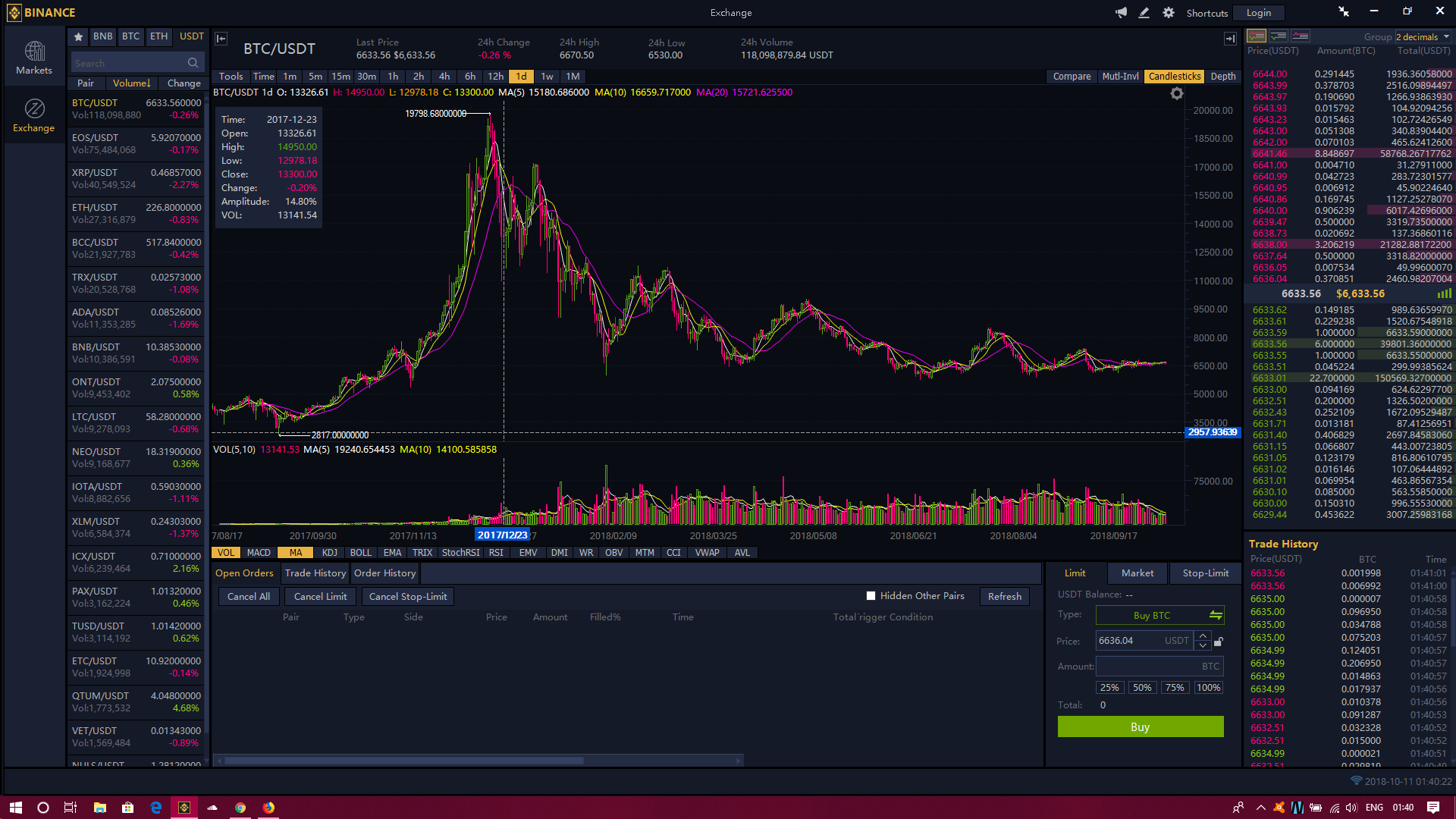Open the chart settings gear
Image resolution: width=1456 pixels, height=819 pixels.
click(x=1176, y=93)
